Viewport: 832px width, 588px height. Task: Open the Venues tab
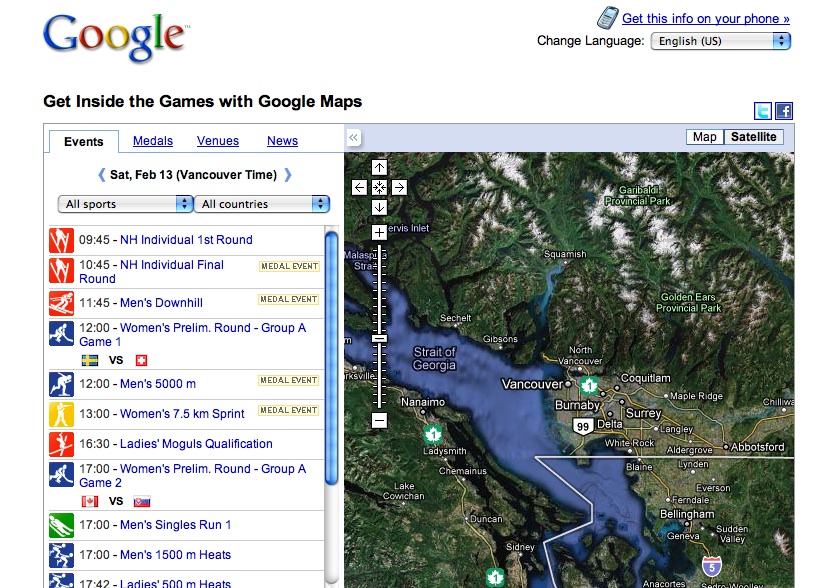(x=218, y=141)
